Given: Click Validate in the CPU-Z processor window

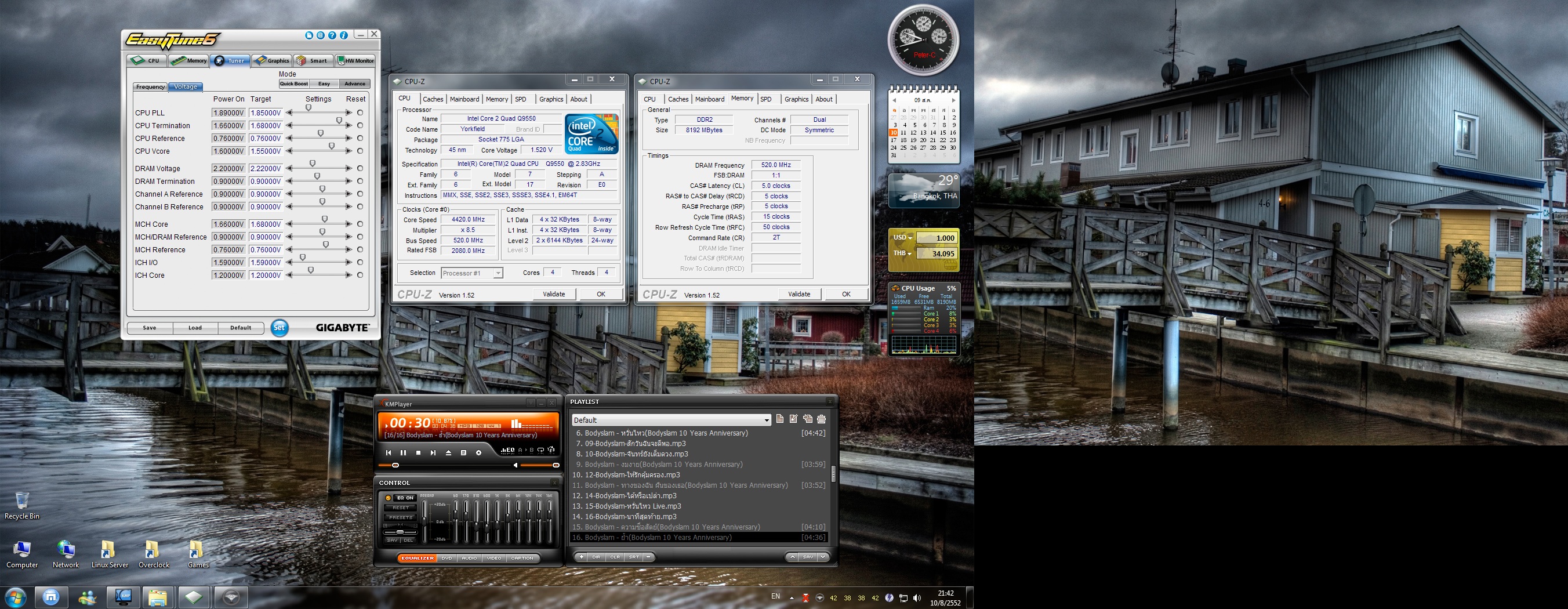Looking at the screenshot, I should (554, 294).
